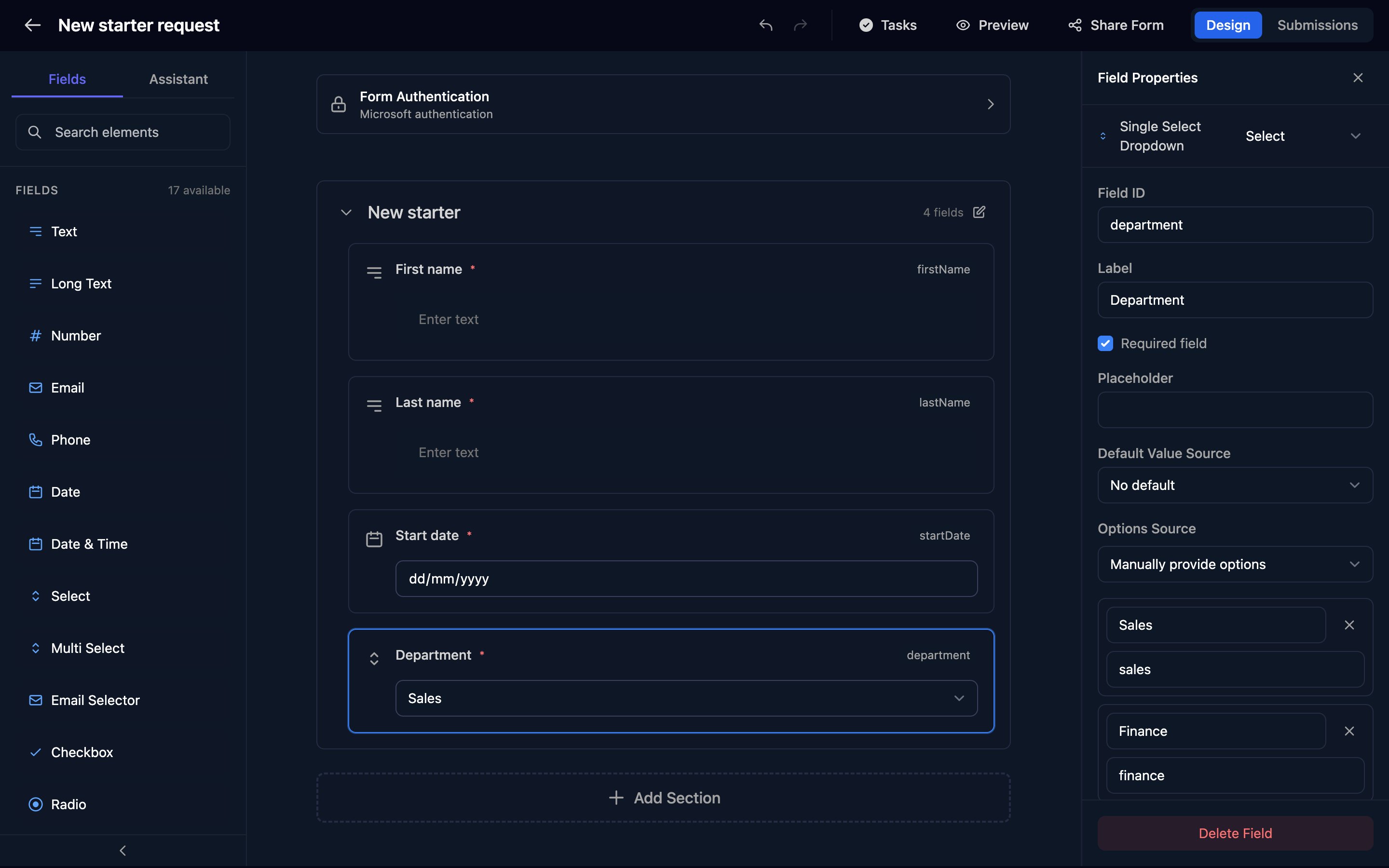Go back using the left arrow icon
1389x868 pixels.
[32, 25]
